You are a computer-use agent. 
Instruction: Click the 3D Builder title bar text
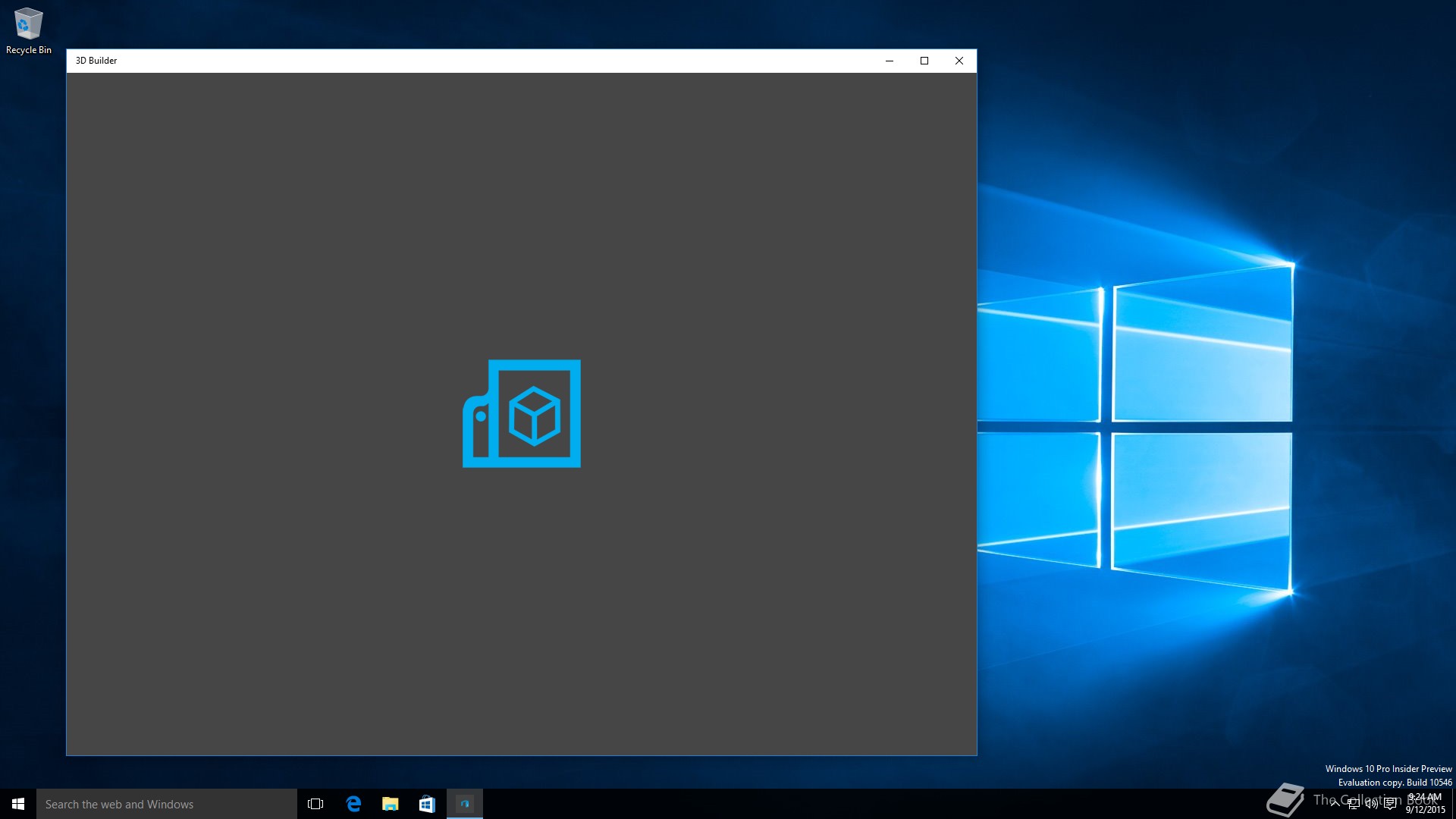pos(96,61)
